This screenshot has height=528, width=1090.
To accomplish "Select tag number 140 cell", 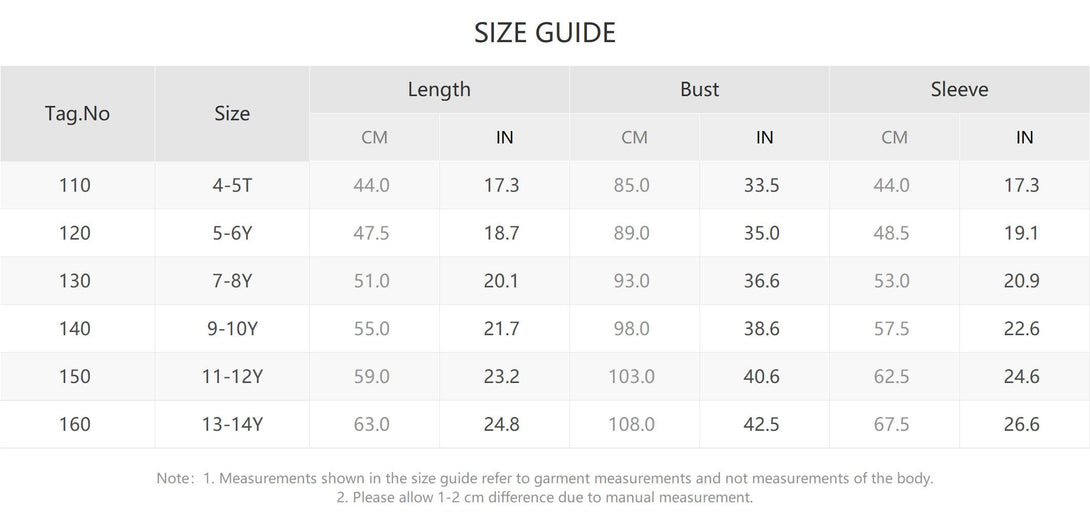I will (x=75, y=329).
